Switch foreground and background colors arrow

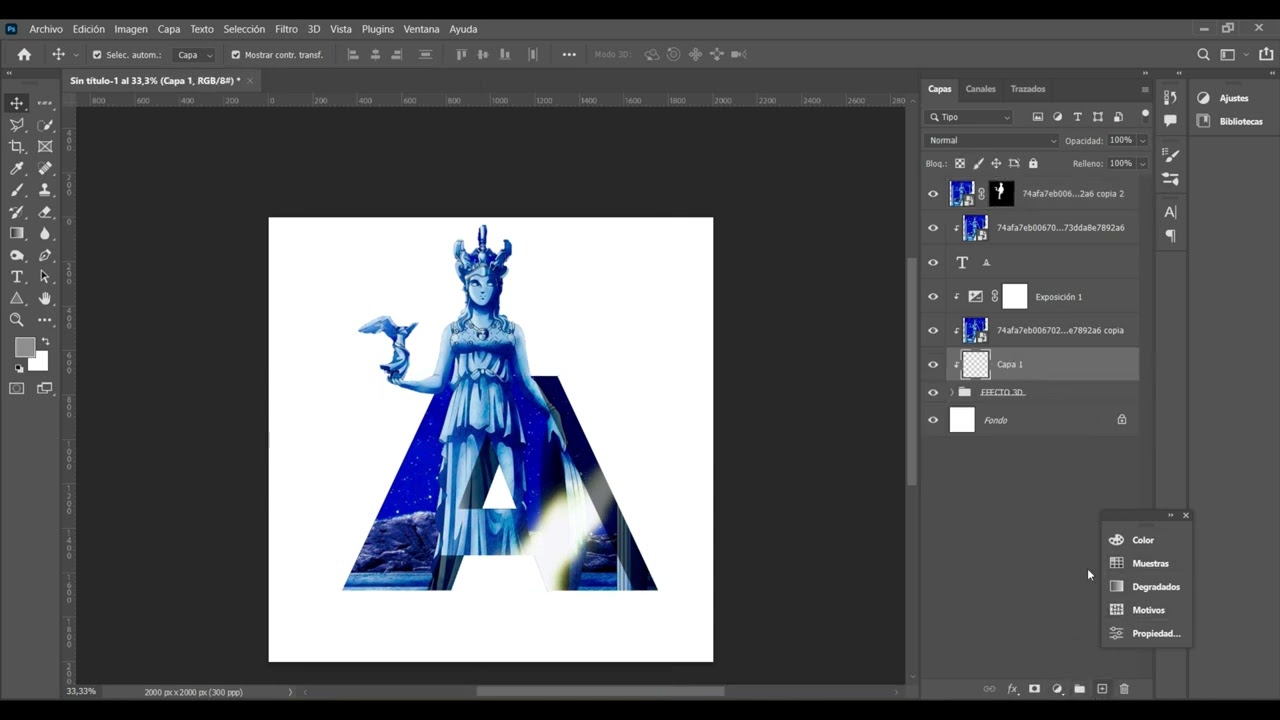pyautogui.click(x=45, y=342)
